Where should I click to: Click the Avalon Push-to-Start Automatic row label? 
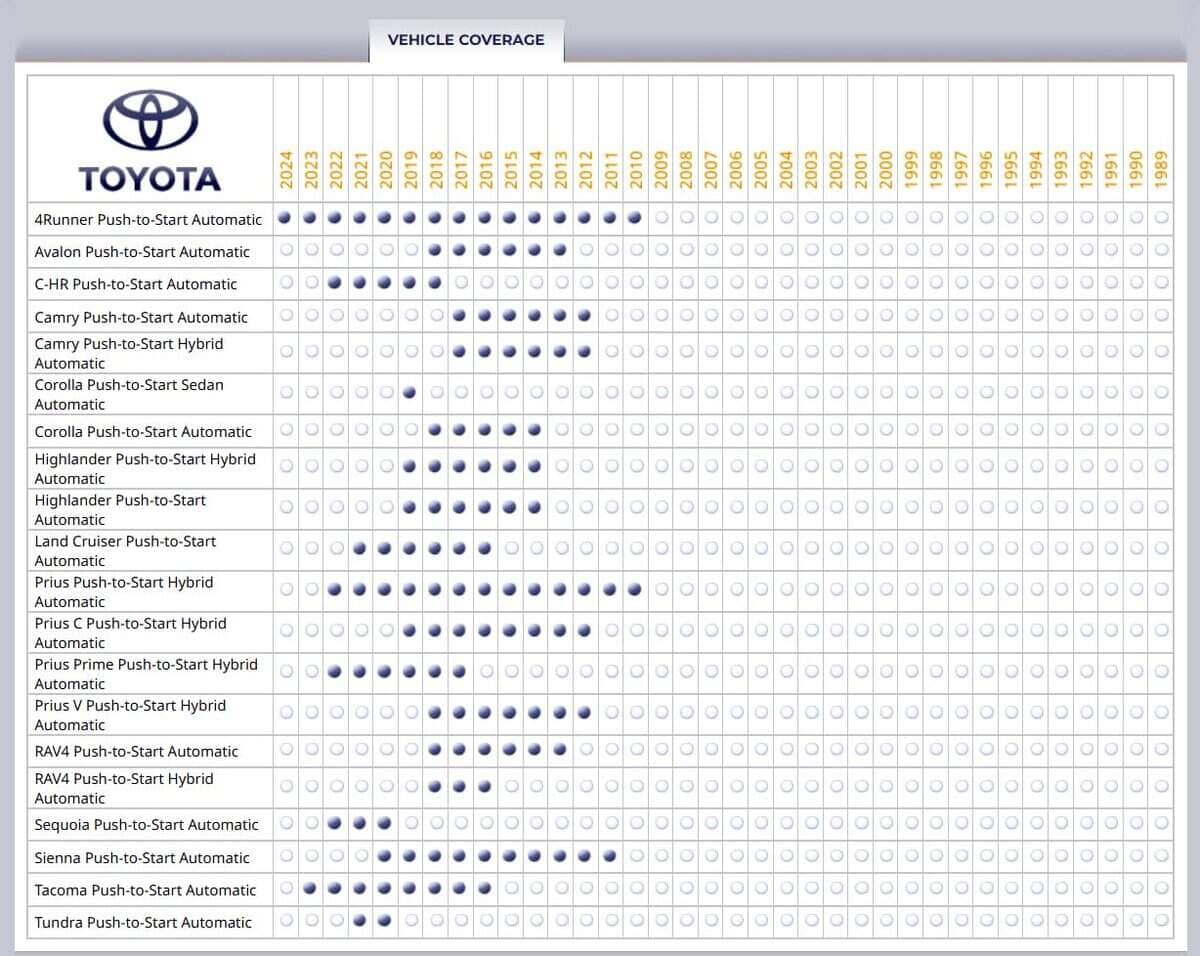[142, 251]
